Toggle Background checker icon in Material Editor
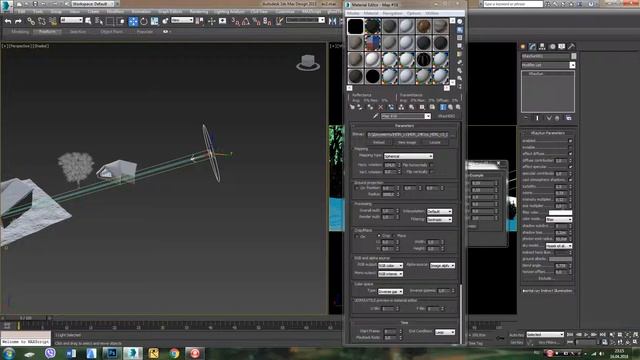 [460, 38]
